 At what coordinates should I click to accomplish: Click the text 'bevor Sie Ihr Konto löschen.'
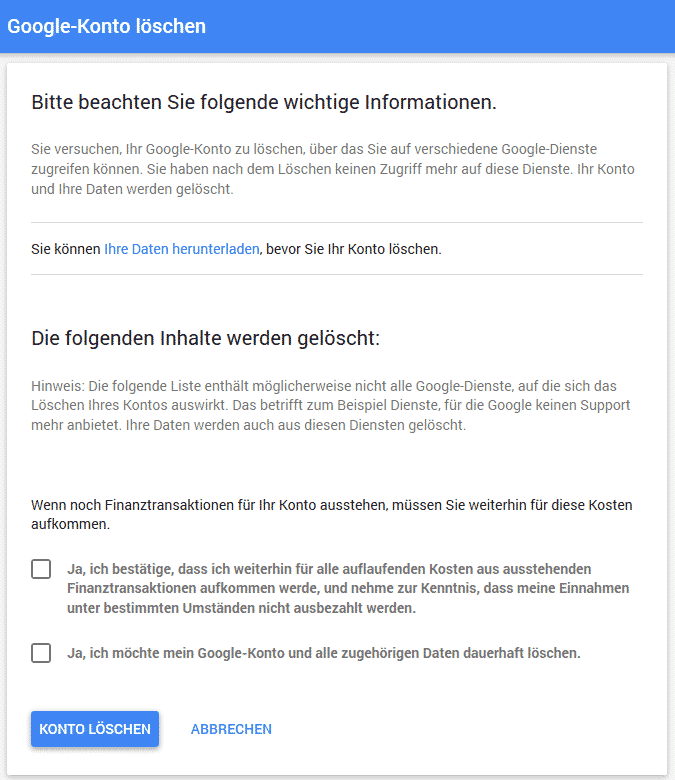354,249
